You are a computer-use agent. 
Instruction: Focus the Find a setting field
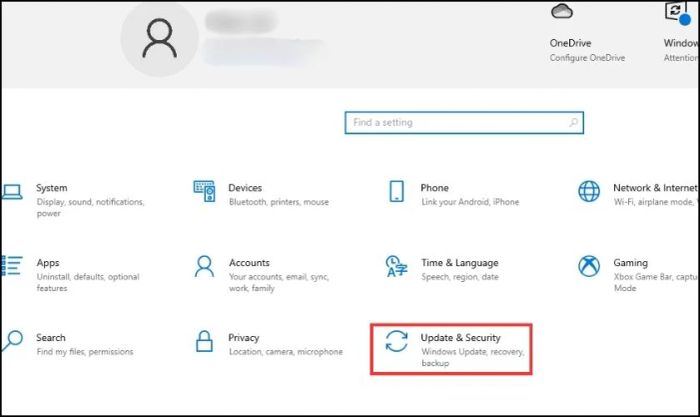[x=464, y=122]
